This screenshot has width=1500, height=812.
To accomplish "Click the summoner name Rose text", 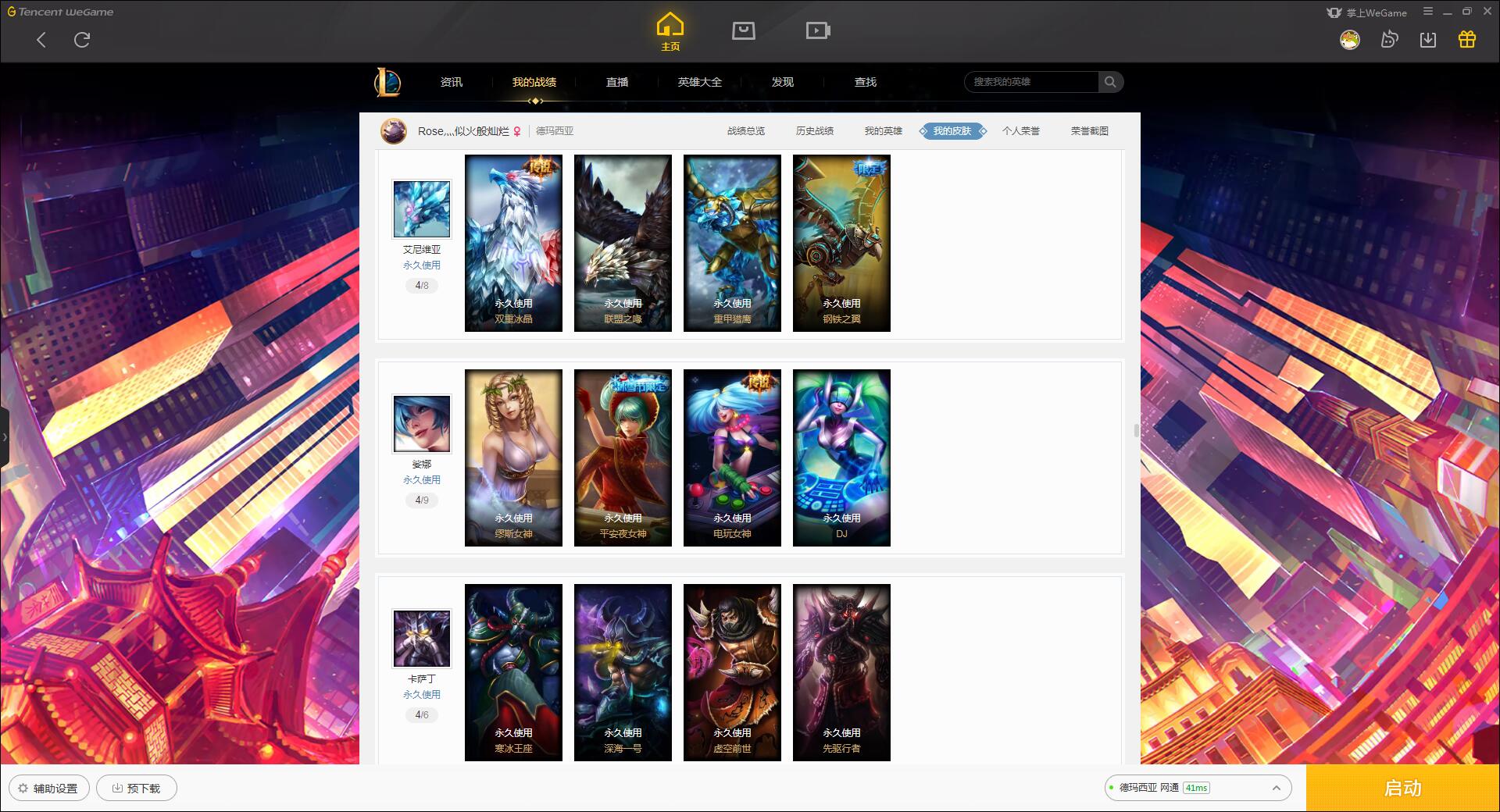I will [463, 131].
